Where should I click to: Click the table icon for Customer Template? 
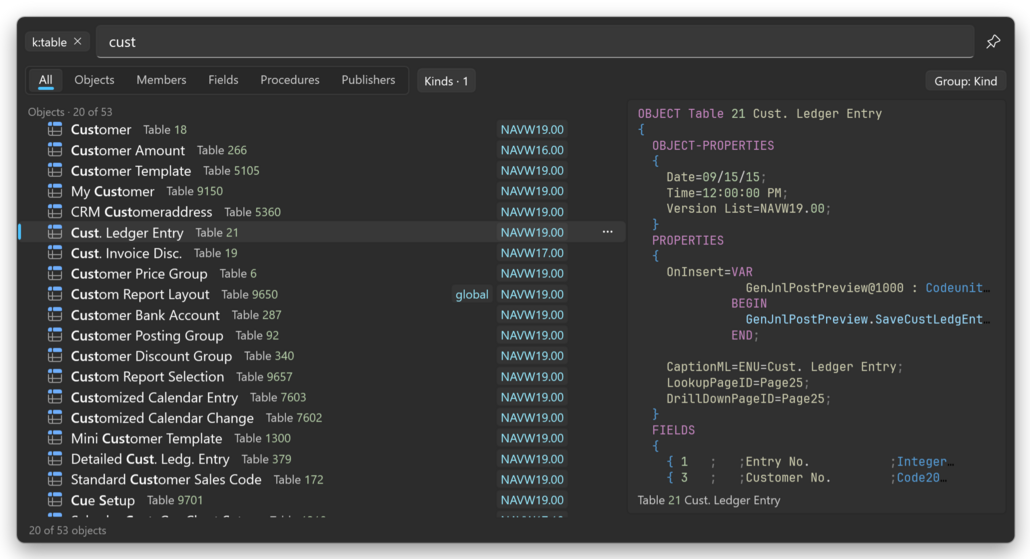[55, 171]
